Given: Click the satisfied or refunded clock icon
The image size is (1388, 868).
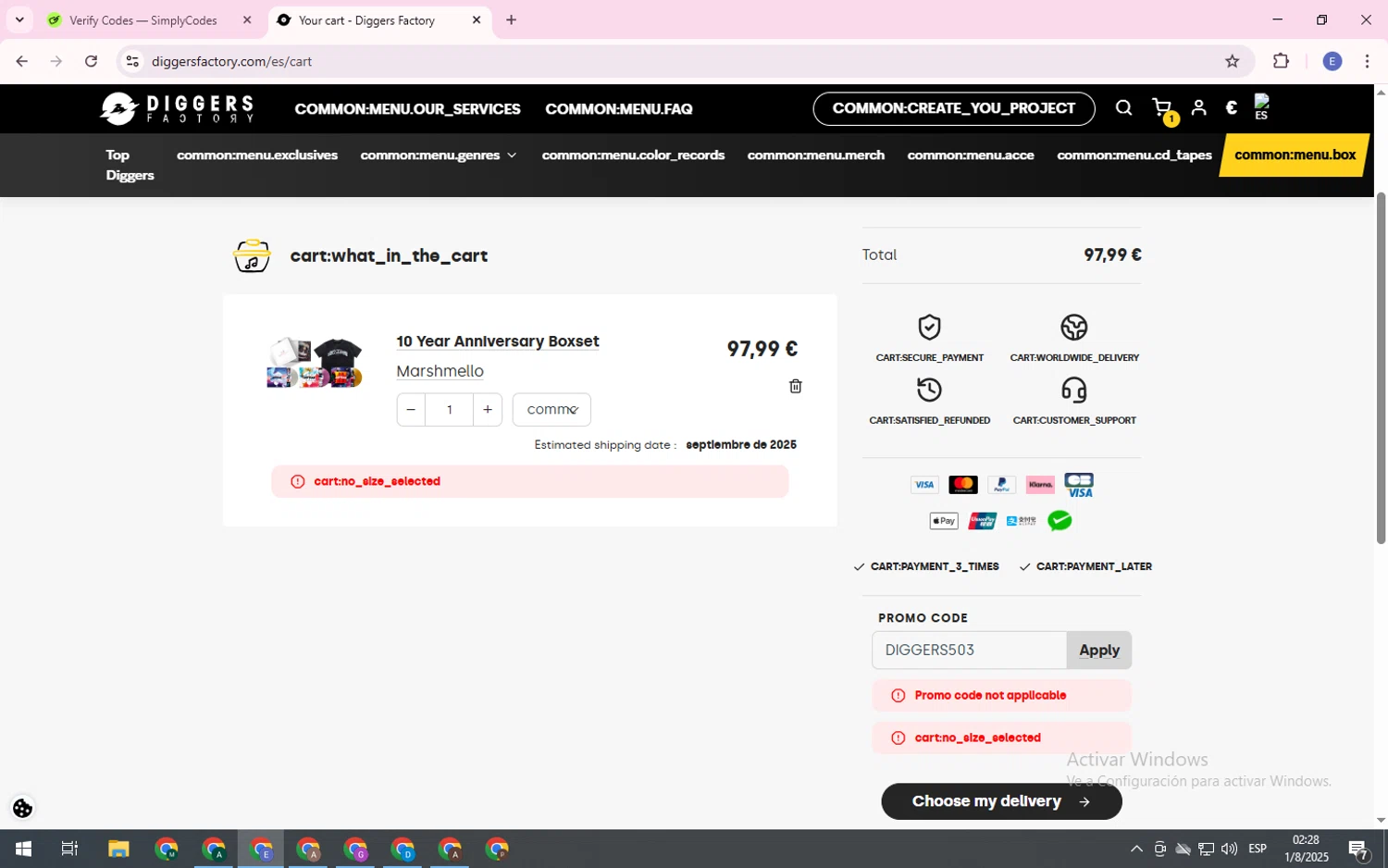Looking at the screenshot, I should [x=929, y=390].
